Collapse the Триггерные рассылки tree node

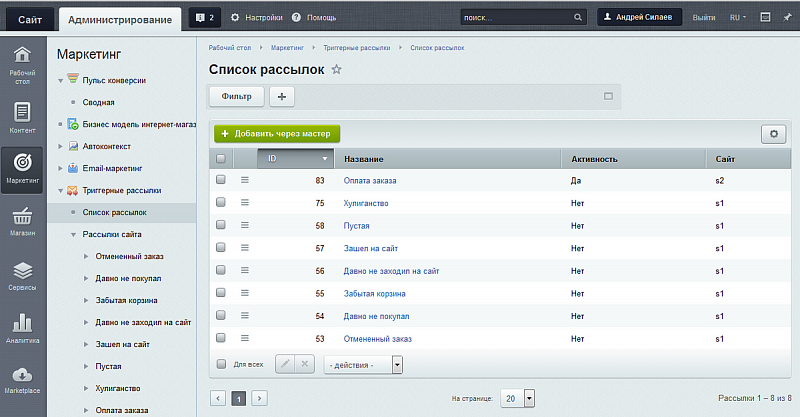coord(61,190)
